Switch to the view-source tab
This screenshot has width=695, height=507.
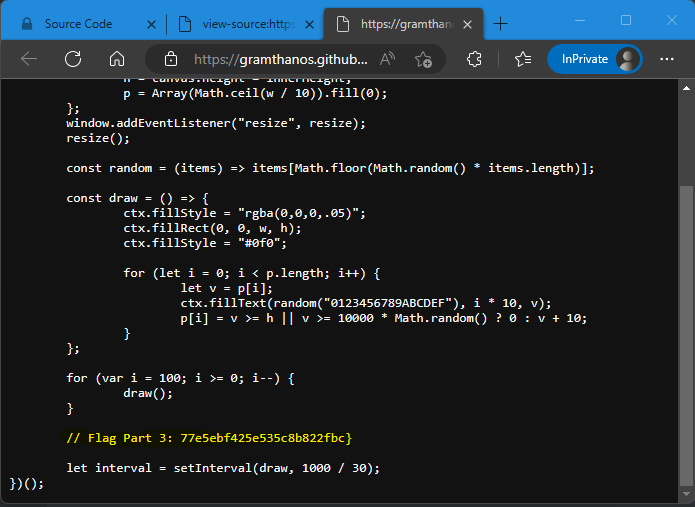[x=241, y=23]
